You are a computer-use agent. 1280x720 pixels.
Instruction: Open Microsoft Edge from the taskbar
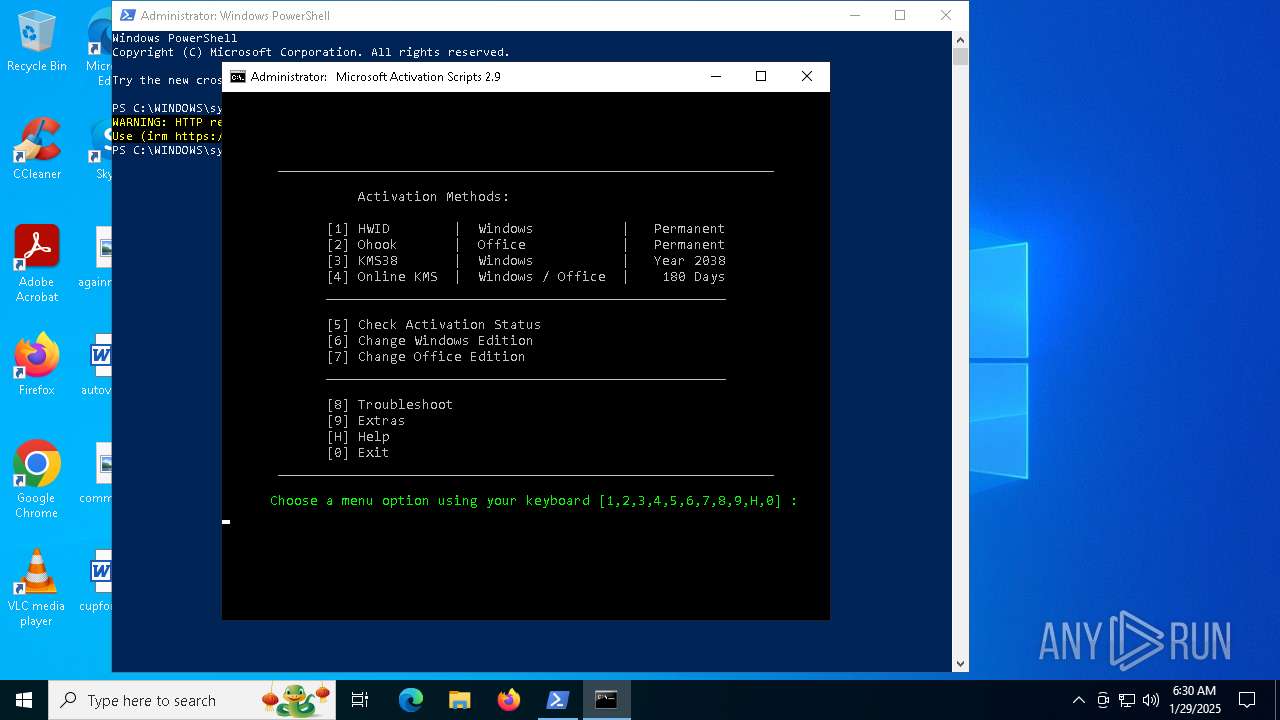(411, 700)
